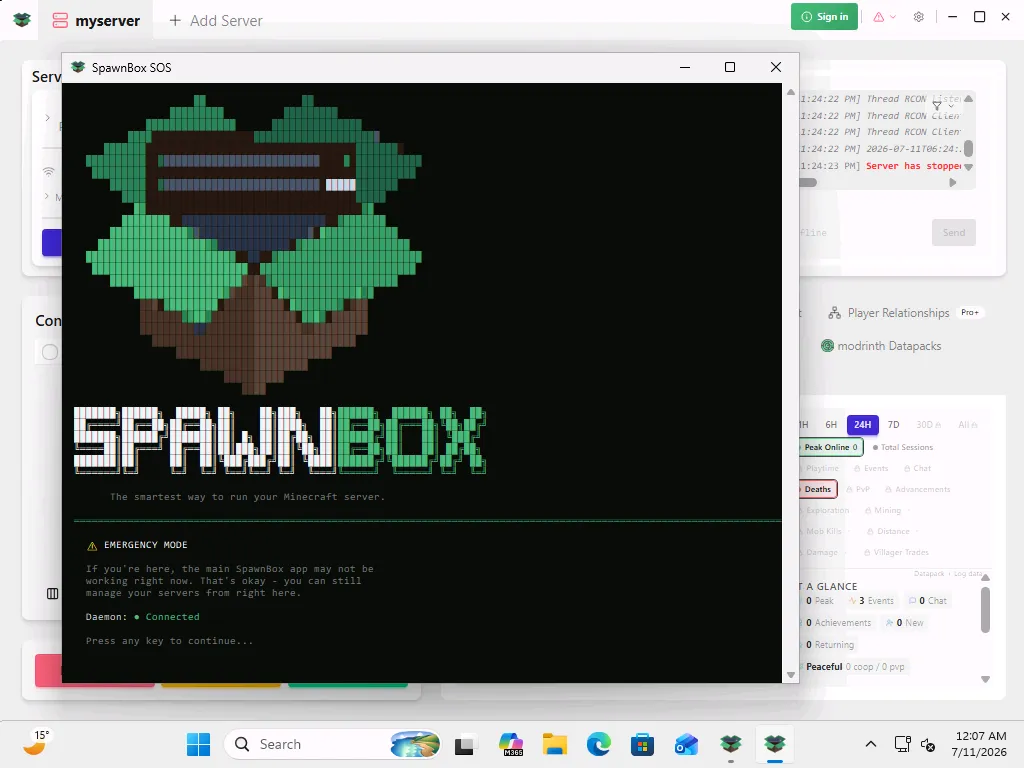Image resolution: width=1024 pixels, height=768 pixels.
Task: Open the Player Relationships tab
Action: pos(899,313)
